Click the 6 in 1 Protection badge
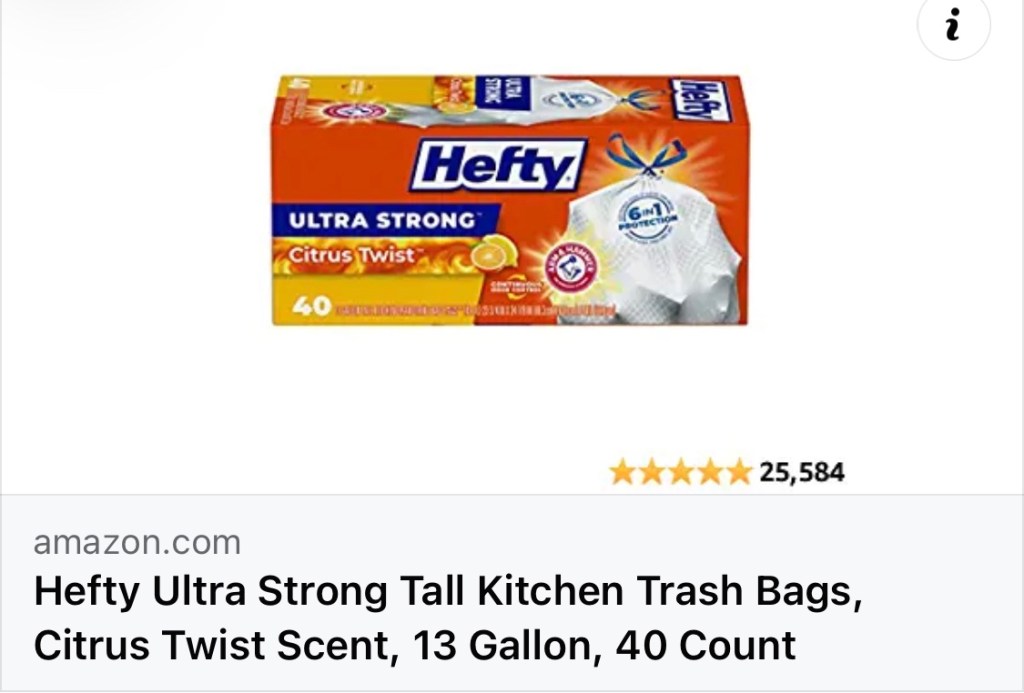The height and width of the screenshot is (693, 1024). [x=648, y=217]
